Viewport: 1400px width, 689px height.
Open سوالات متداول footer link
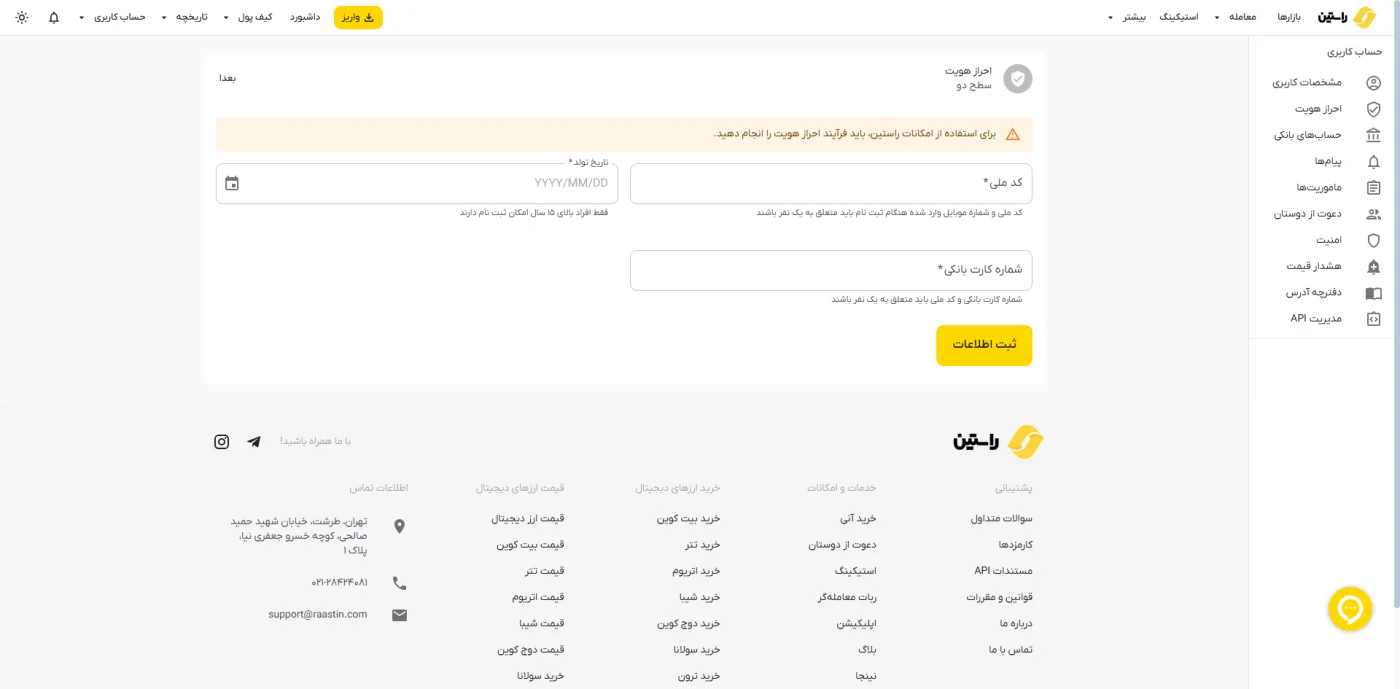[1001, 519]
